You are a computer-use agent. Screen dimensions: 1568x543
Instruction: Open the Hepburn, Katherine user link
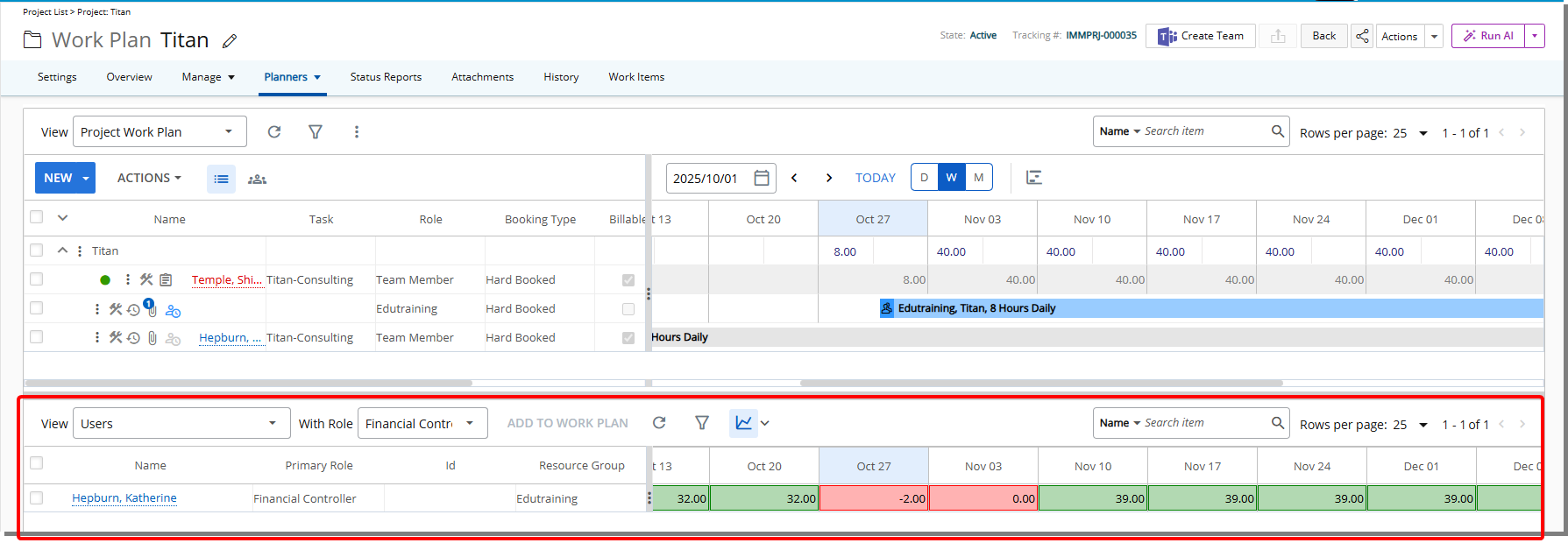(124, 497)
